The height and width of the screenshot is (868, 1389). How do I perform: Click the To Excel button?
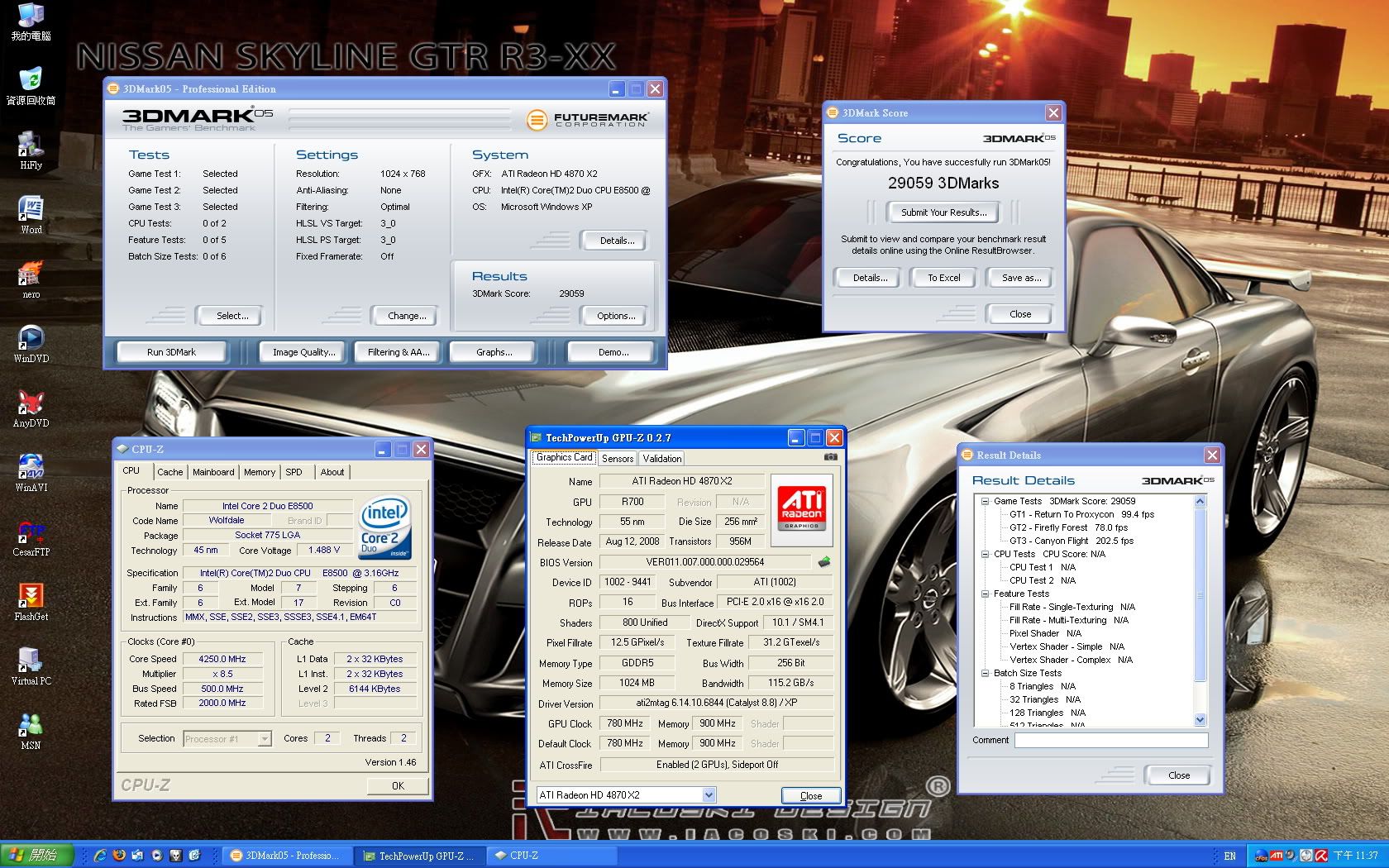(x=944, y=278)
